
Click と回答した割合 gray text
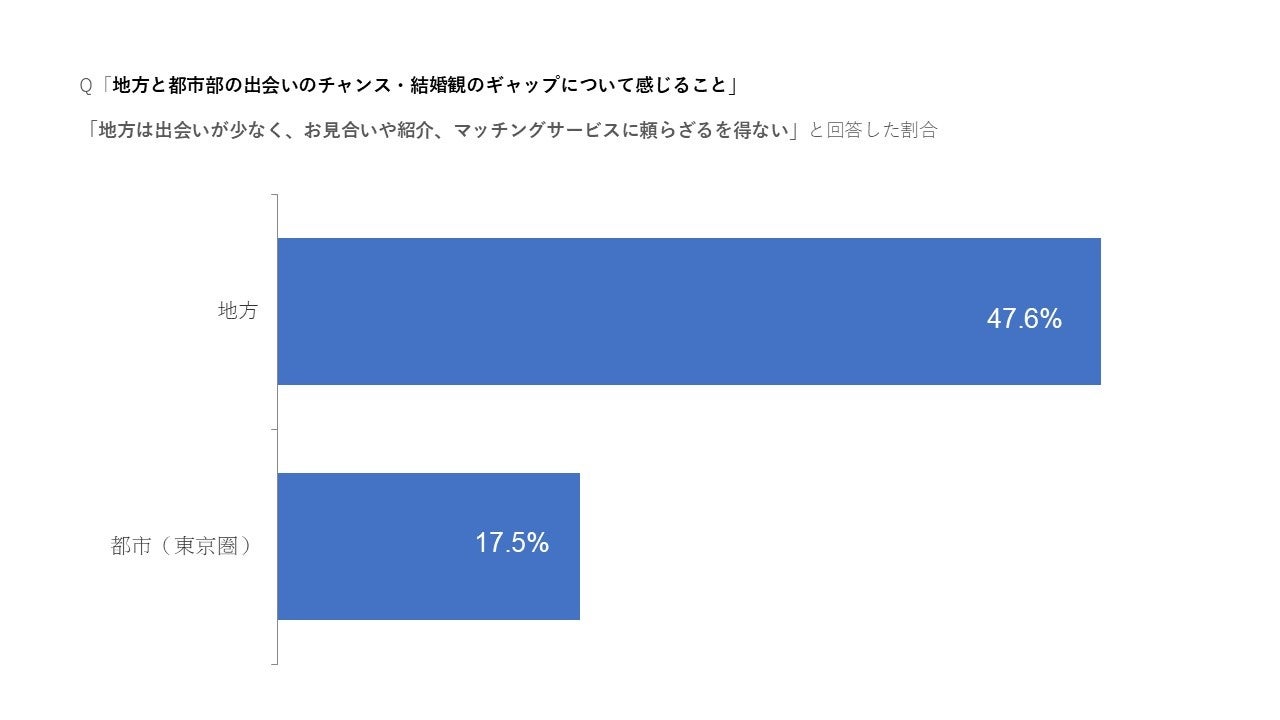[872, 130]
